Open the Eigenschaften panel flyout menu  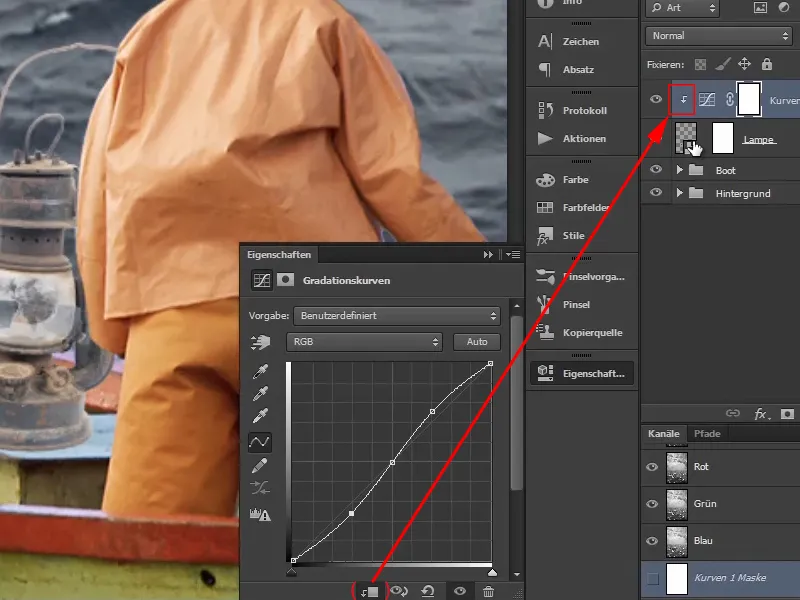pyautogui.click(x=513, y=254)
